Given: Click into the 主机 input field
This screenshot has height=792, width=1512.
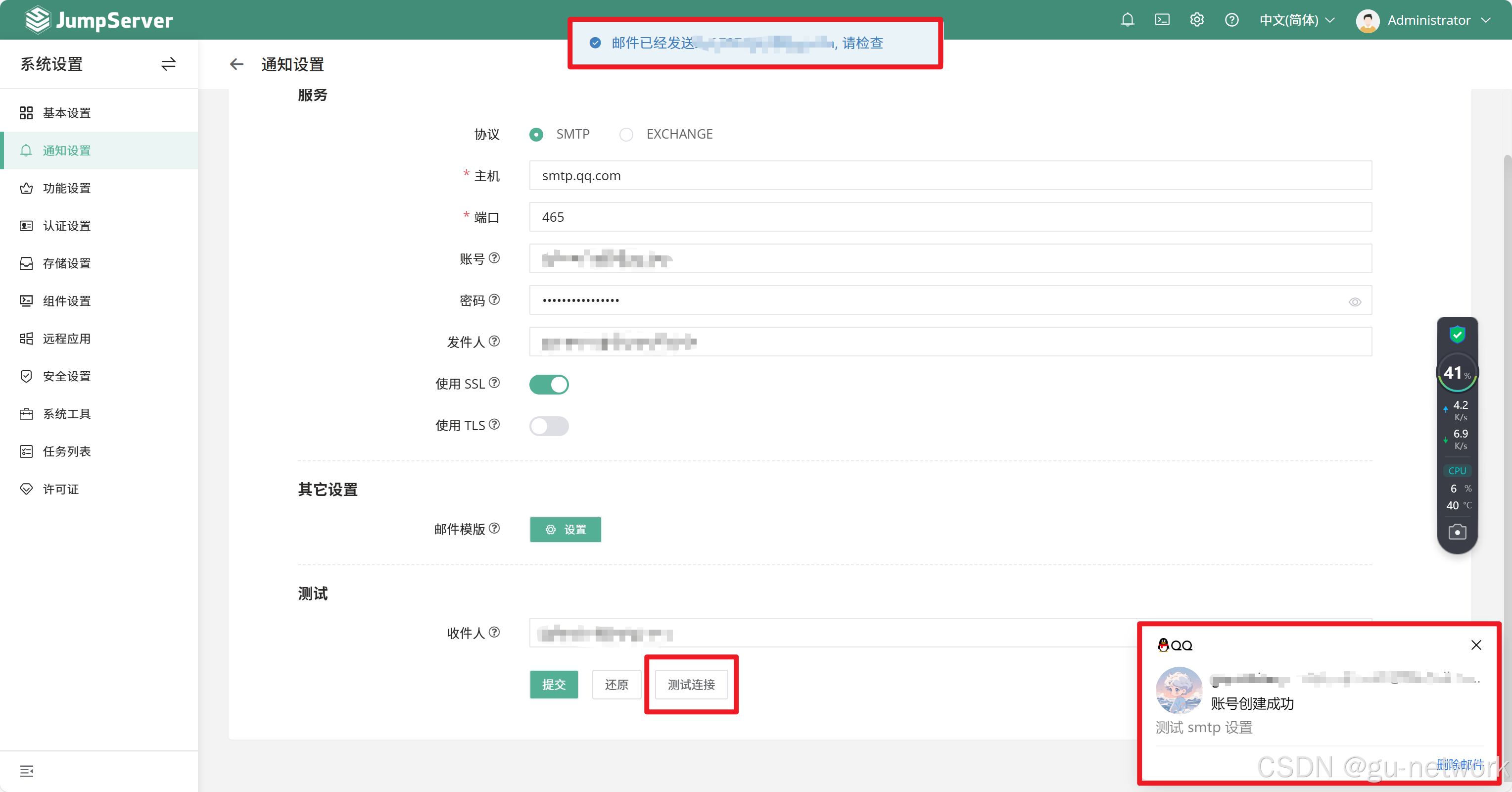Looking at the screenshot, I should [x=949, y=176].
